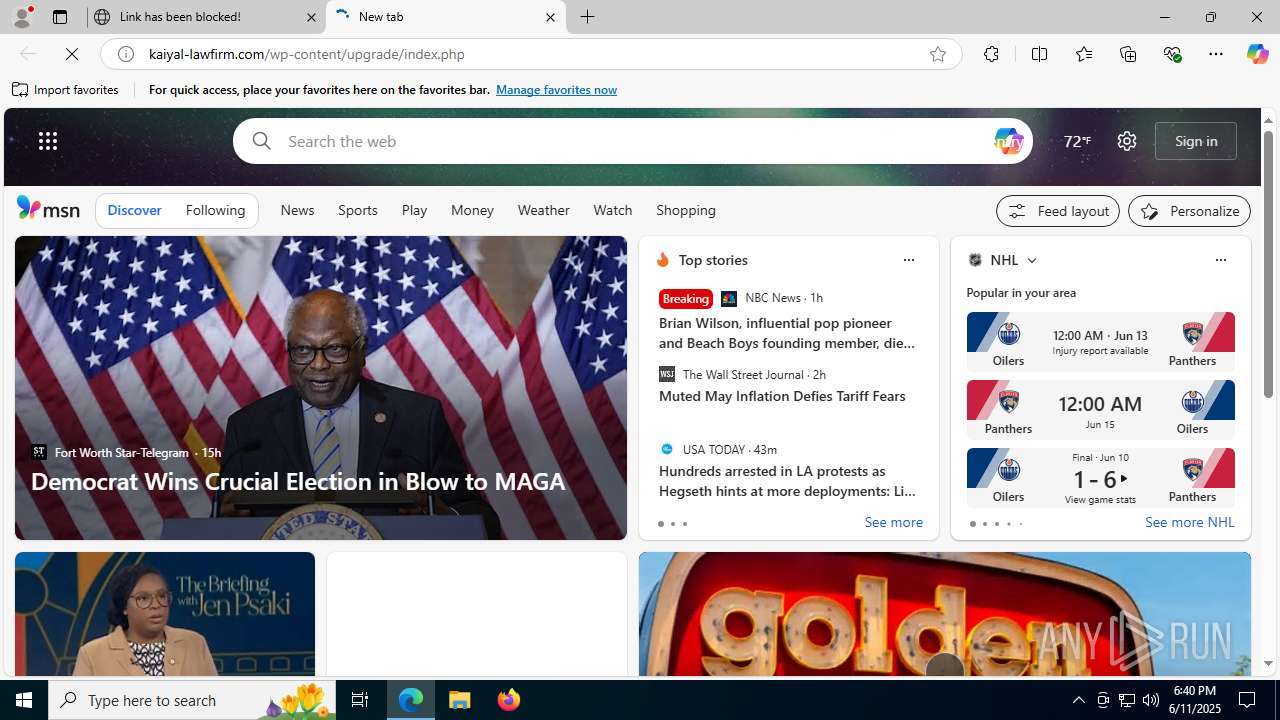Image resolution: width=1280 pixels, height=720 pixels.
Task: Expand NHL league dropdown chevron
Action: click(x=1031, y=260)
